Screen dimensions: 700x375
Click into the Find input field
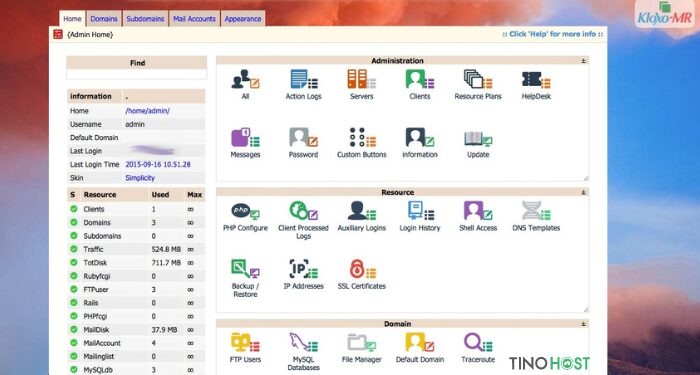point(137,74)
